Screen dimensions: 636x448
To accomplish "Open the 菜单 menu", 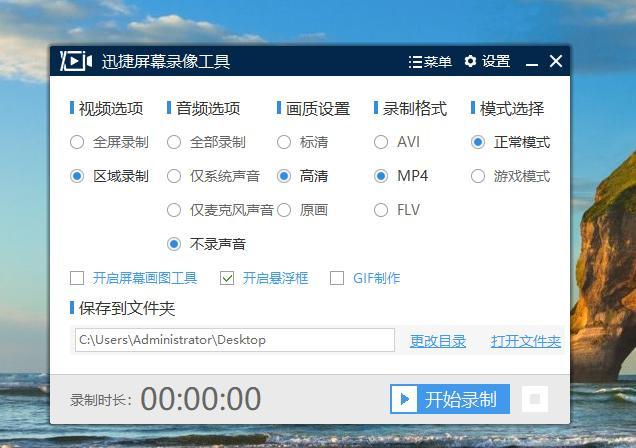I will [430, 62].
